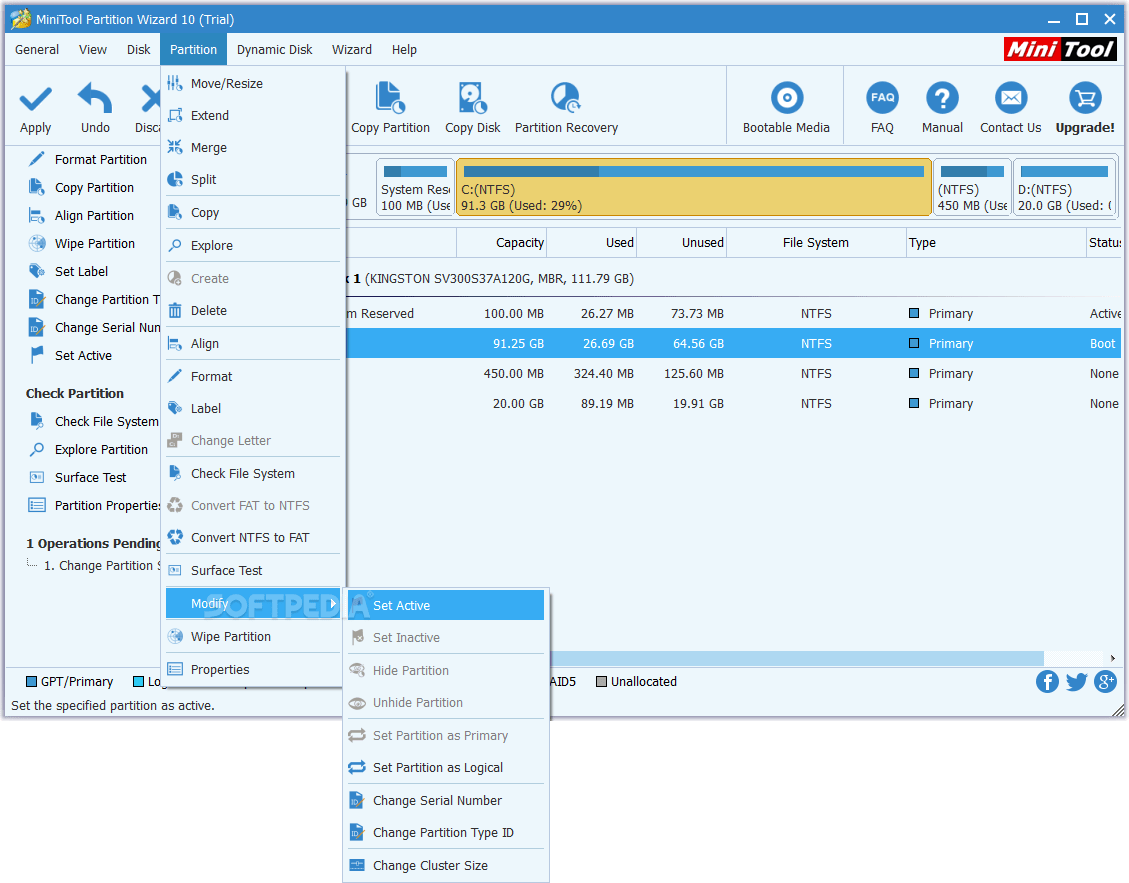Click the Upgrade! cart icon
This screenshot has width=1129, height=883.
click(x=1085, y=97)
